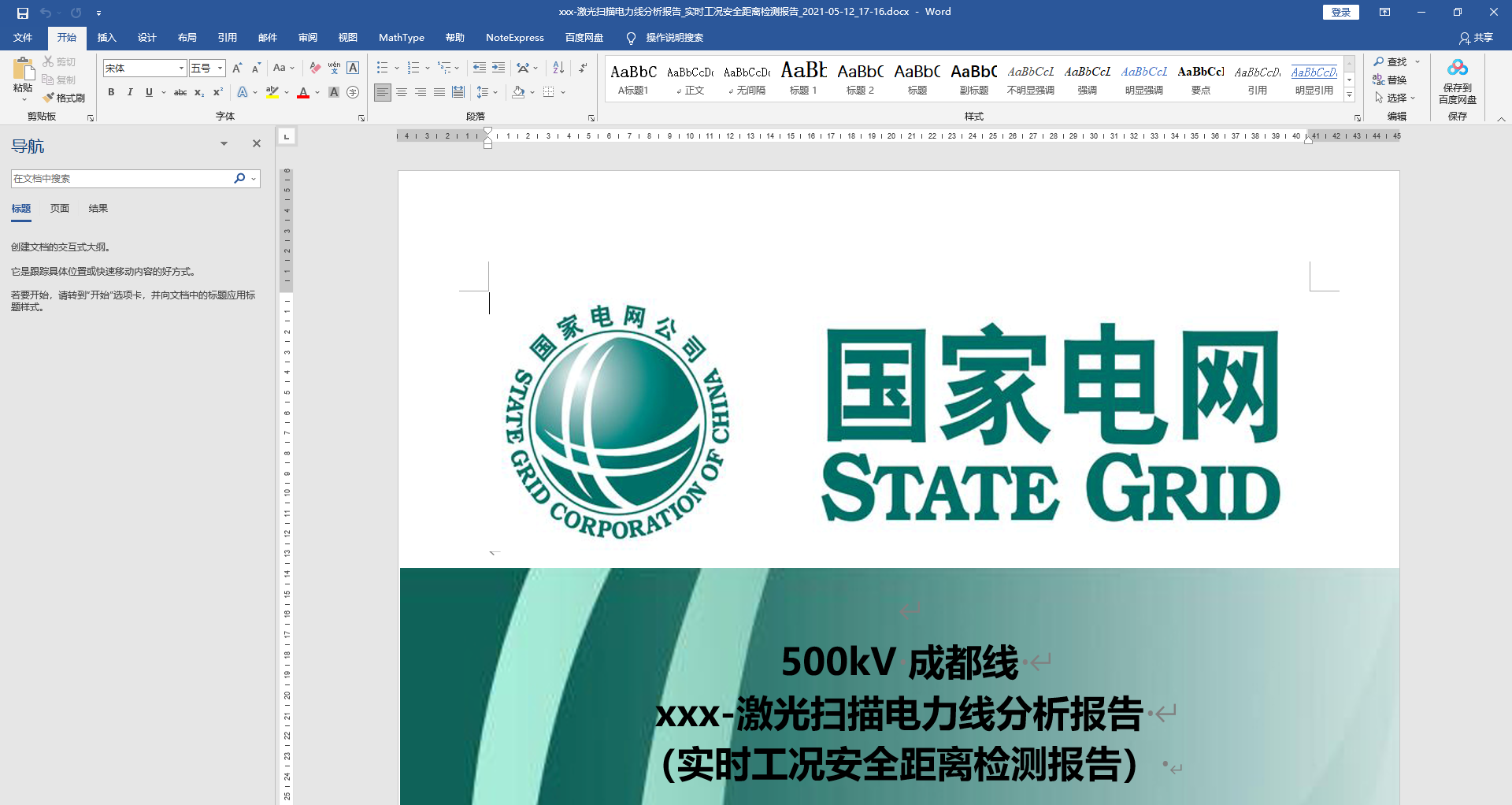Open the phonetic guide (wén) tool
The image size is (1512, 805).
(334, 68)
